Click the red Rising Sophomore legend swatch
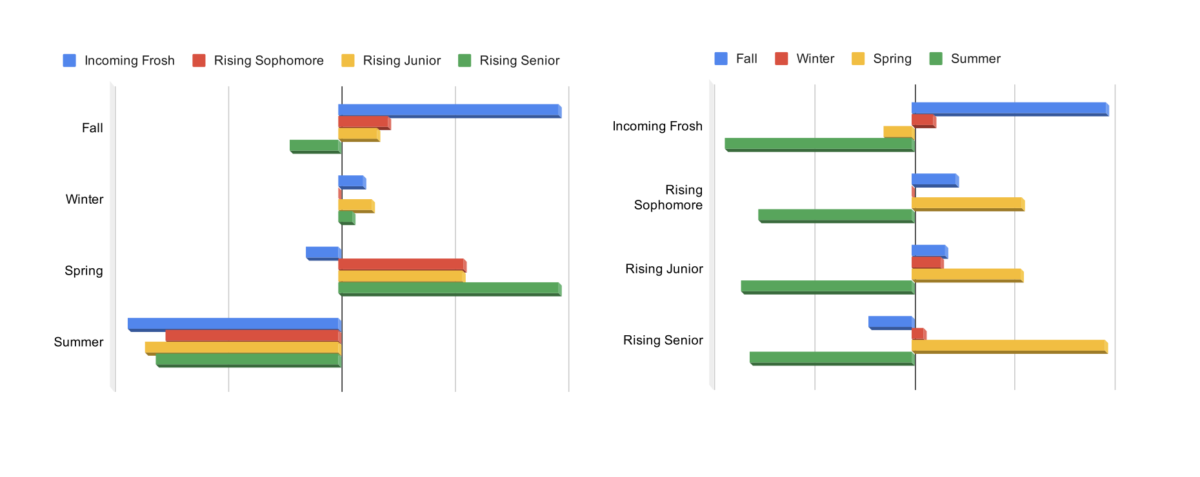Screen dimensions: 1200x477 (x=199, y=60)
